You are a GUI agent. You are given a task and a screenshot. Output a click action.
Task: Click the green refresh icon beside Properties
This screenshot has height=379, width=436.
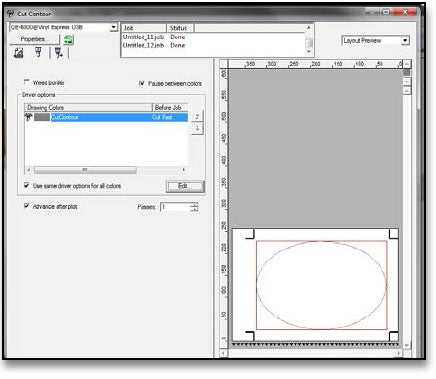click(68, 40)
